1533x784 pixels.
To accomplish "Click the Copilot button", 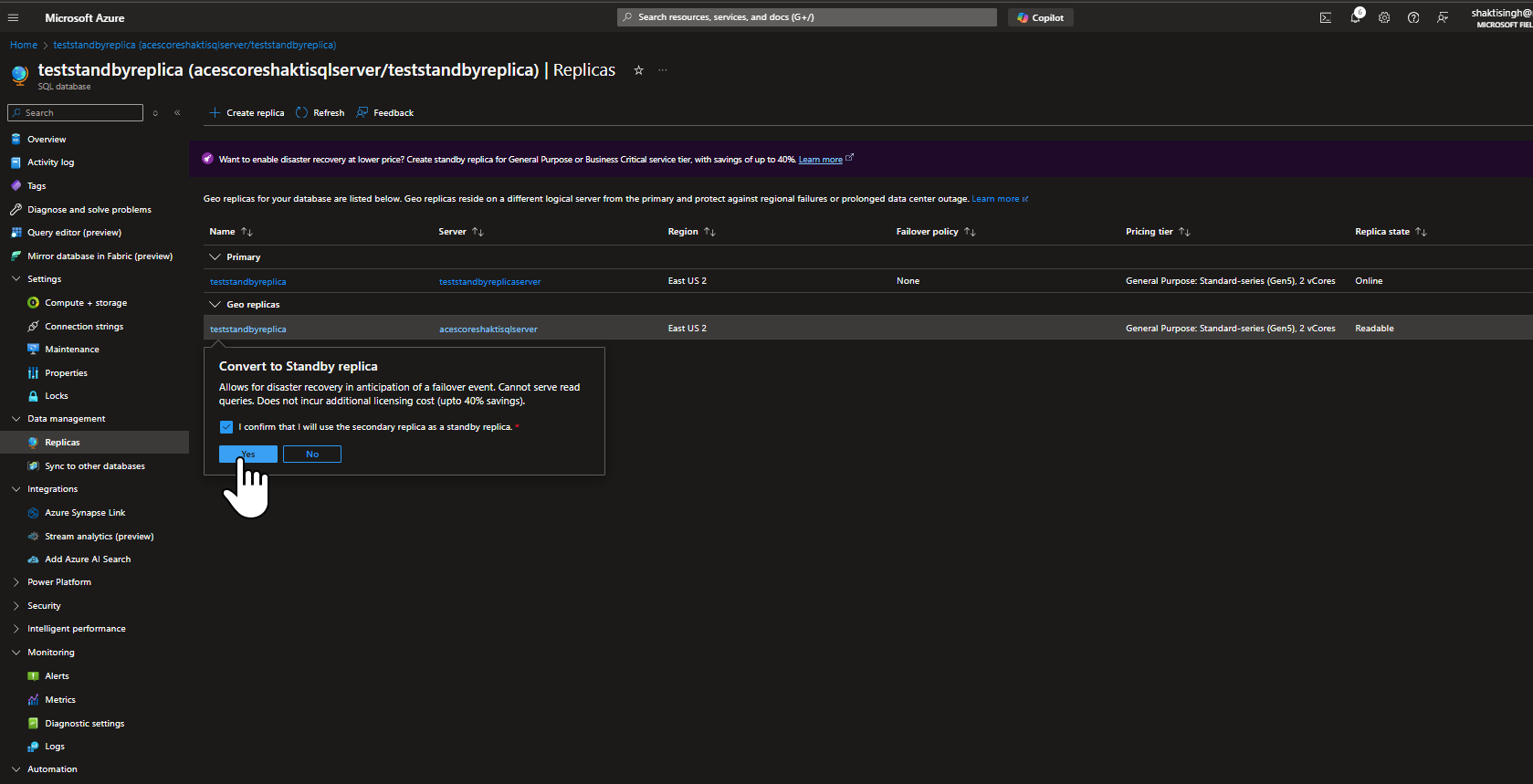I will 1041,17.
